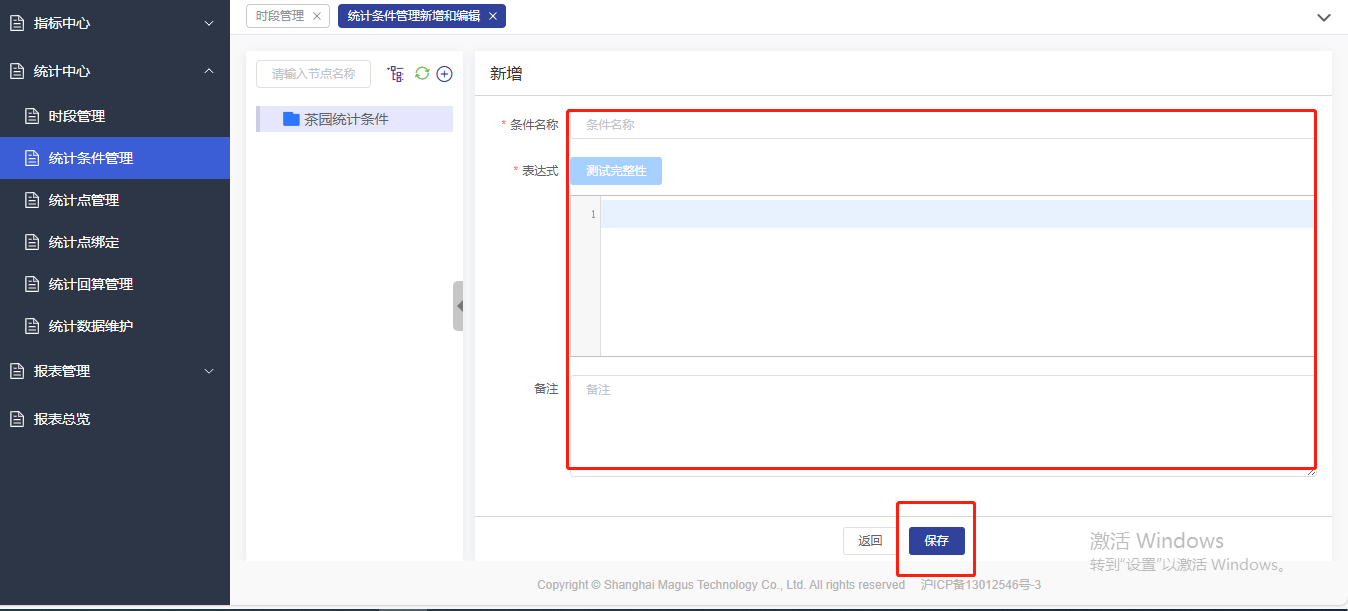
Task: Close the 时段管理 tab
Action: [317, 16]
